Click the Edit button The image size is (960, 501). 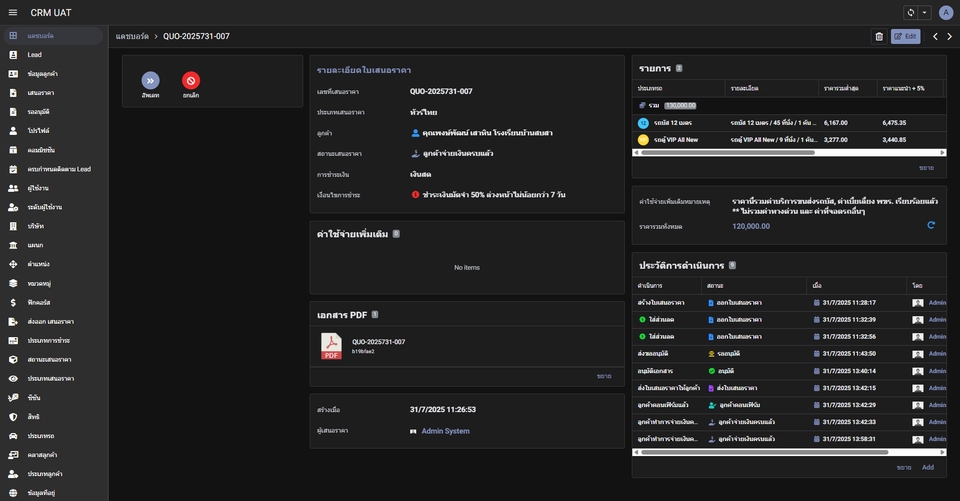coord(906,36)
